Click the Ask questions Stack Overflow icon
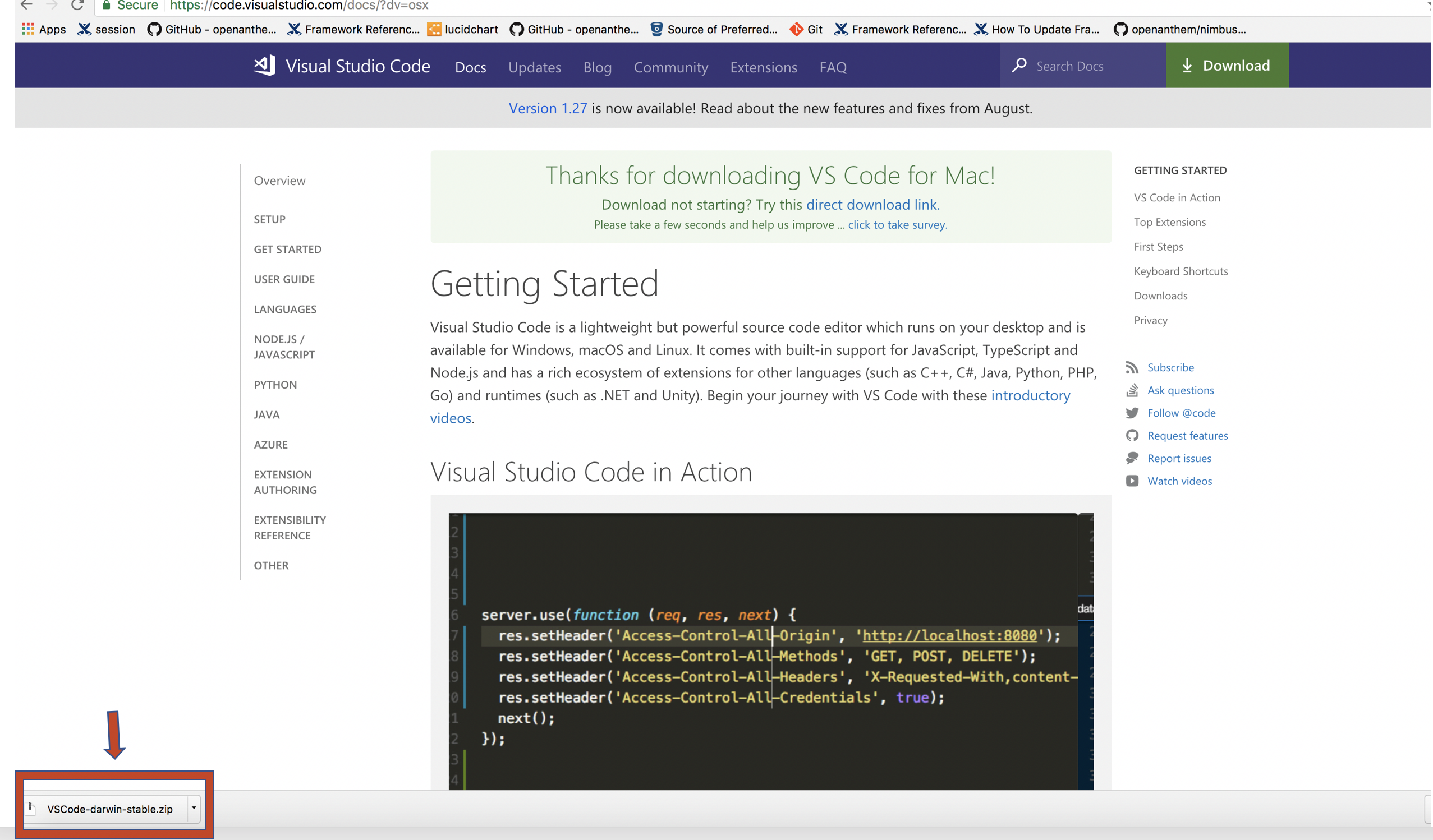The width and height of the screenshot is (1433, 840). (x=1133, y=390)
